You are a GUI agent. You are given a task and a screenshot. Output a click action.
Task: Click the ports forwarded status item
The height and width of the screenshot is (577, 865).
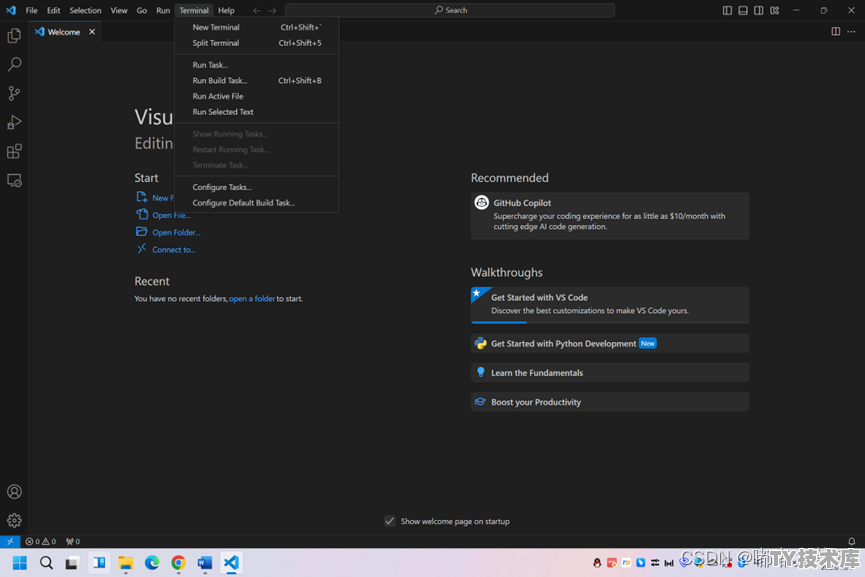pyautogui.click(x=73, y=541)
